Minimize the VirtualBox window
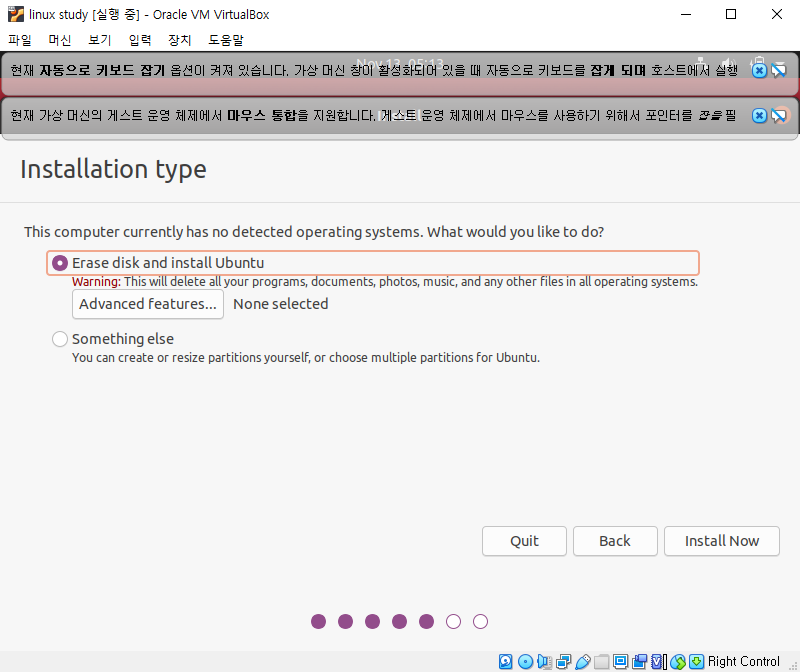The image size is (800, 672). pos(686,14)
